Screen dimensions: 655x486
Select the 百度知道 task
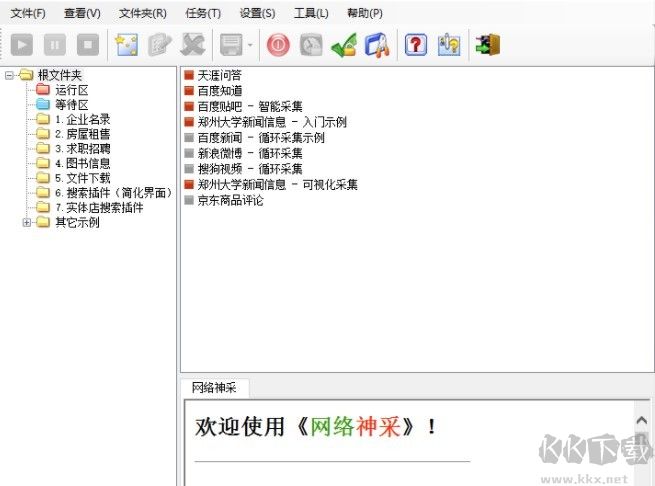220,91
